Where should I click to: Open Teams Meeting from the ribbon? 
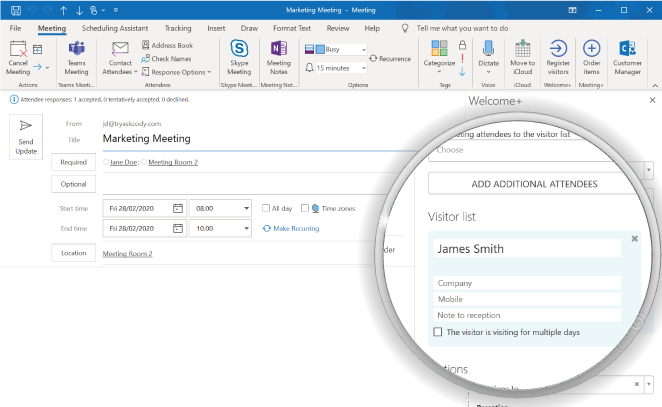click(76, 58)
